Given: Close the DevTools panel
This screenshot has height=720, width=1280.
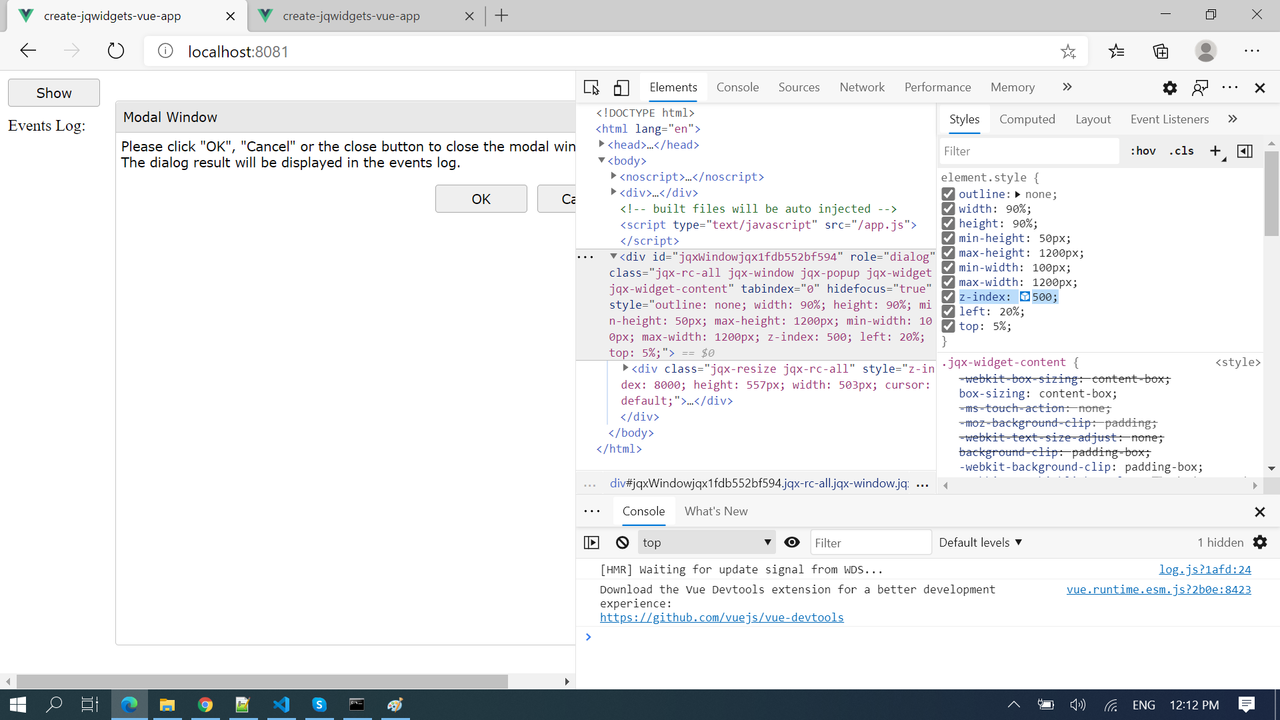Looking at the screenshot, I should pyautogui.click(x=1260, y=88).
